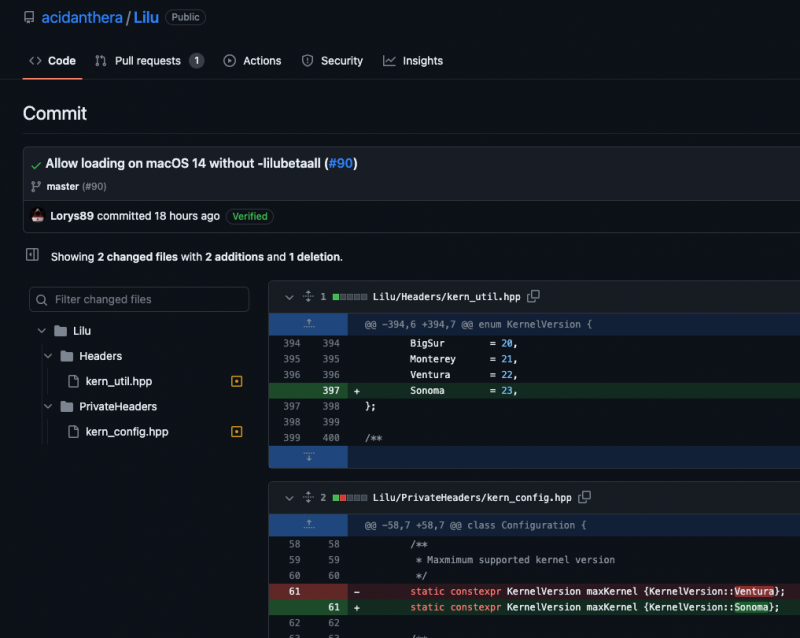Open the Security tab

click(332, 61)
